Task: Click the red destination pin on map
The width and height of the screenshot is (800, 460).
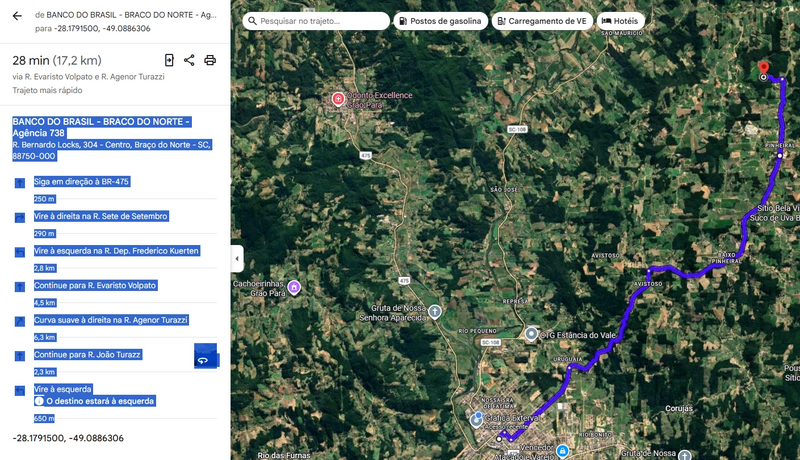Action: point(764,67)
